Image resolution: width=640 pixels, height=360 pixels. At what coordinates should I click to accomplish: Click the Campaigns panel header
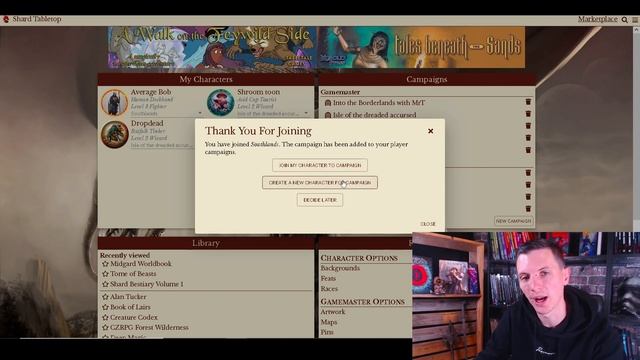click(427, 79)
